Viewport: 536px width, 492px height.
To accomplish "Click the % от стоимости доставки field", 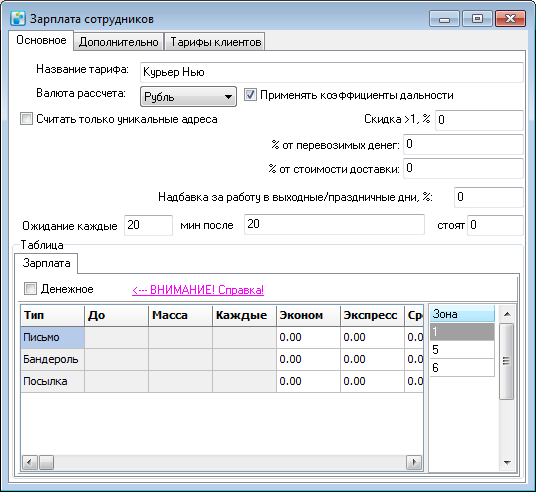I will tap(463, 168).
